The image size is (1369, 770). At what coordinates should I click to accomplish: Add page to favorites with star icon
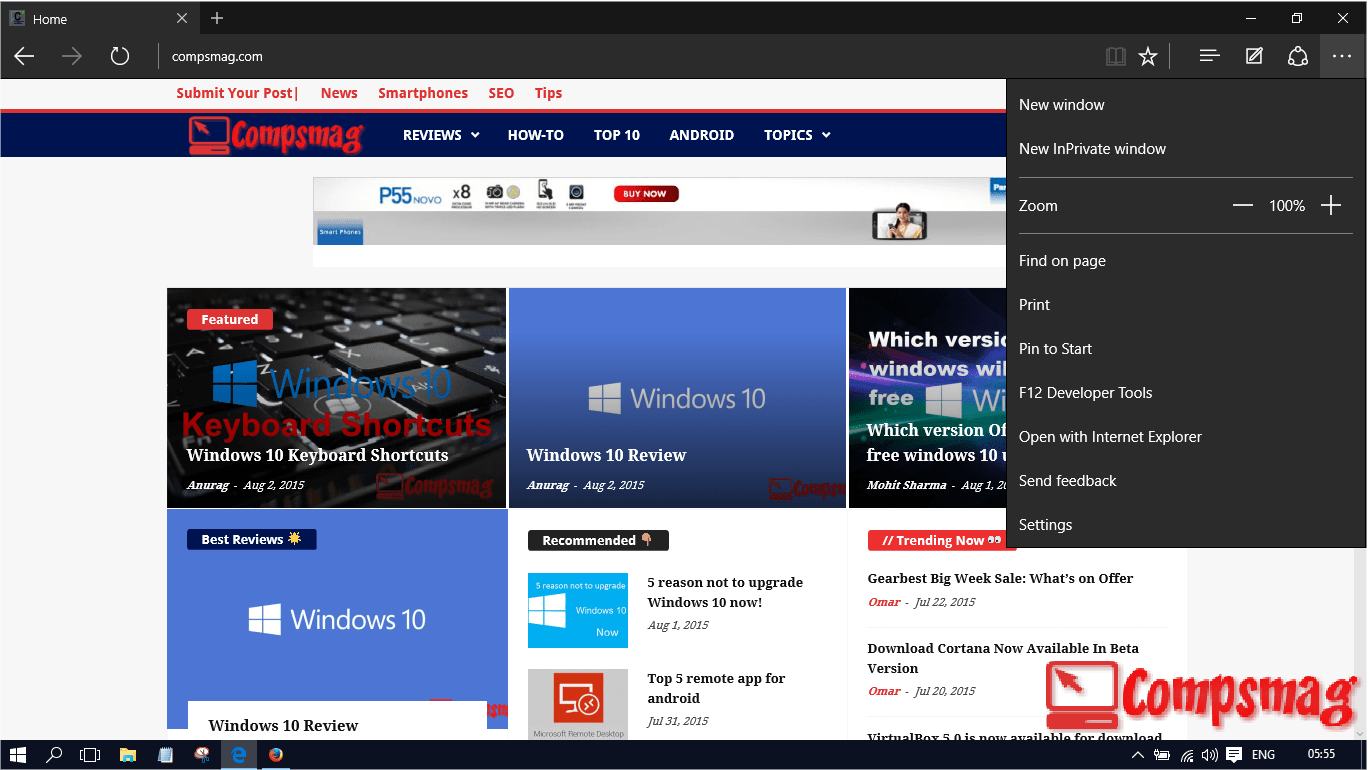click(x=1148, y=56)
